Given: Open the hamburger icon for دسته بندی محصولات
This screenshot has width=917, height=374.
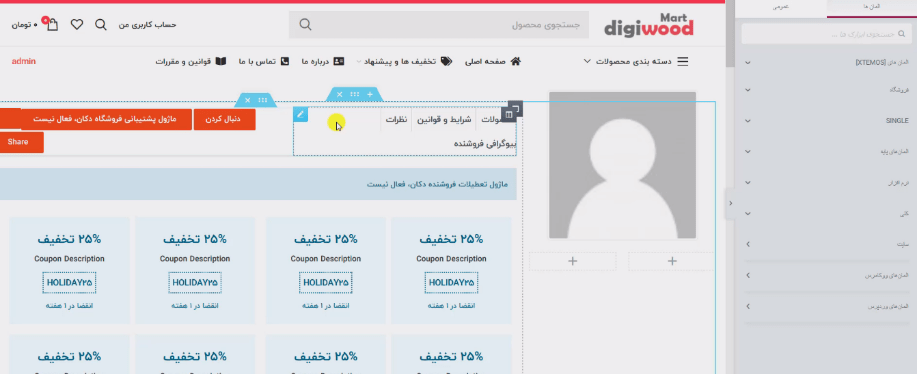Looking at the screenshot, I should (x=682, y=61).
